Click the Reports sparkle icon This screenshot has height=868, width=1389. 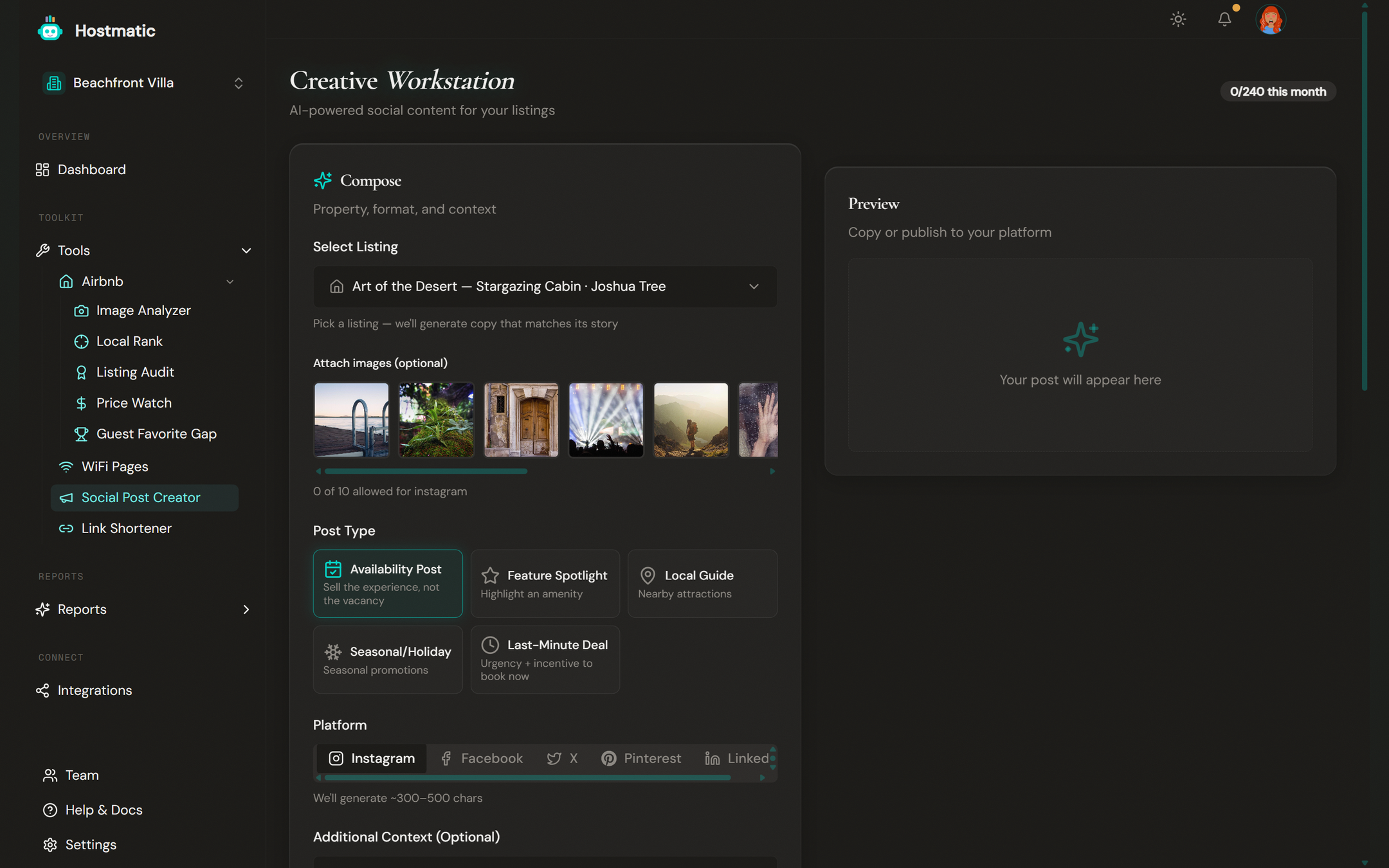coord(42,610)
